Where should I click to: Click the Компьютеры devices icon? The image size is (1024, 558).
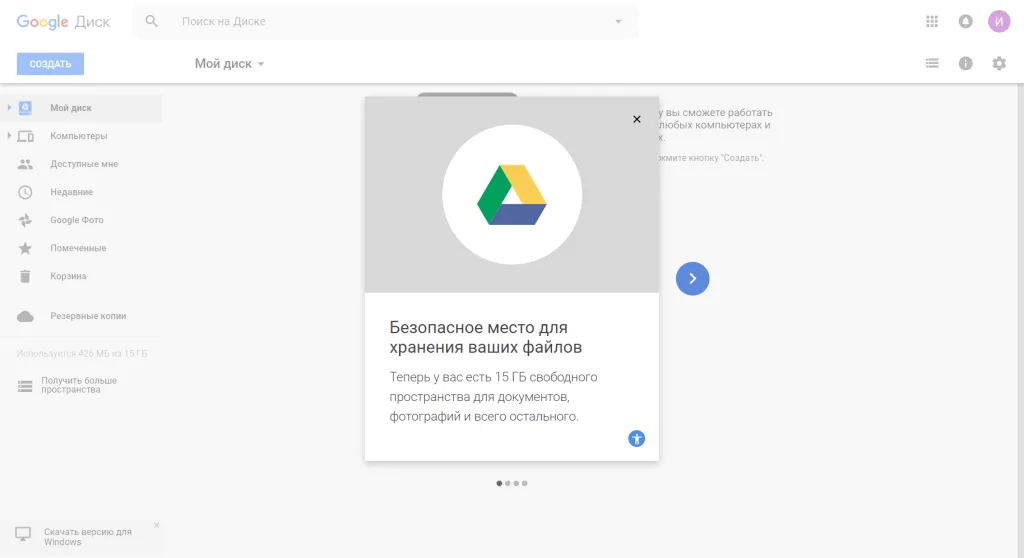pyautogui.click(x=25, y=136)
